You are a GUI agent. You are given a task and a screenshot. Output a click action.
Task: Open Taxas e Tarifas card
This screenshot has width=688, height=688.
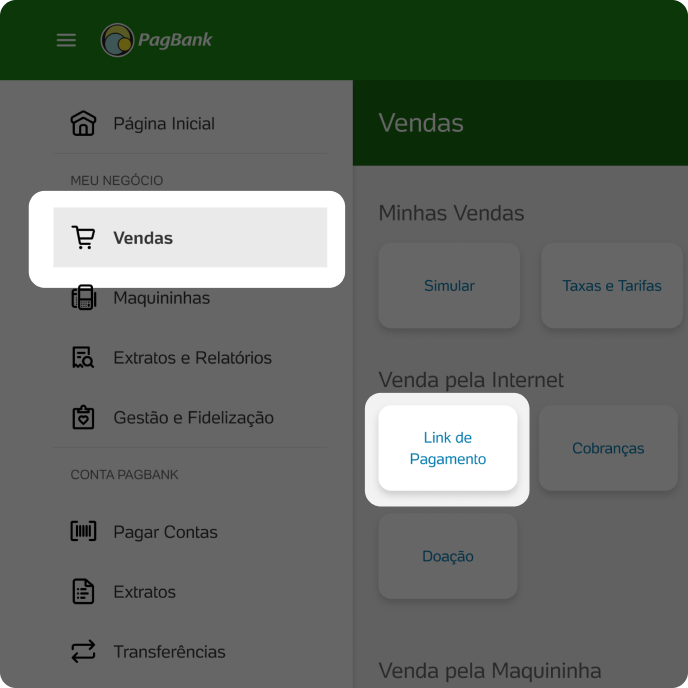(x=612, y=286)
